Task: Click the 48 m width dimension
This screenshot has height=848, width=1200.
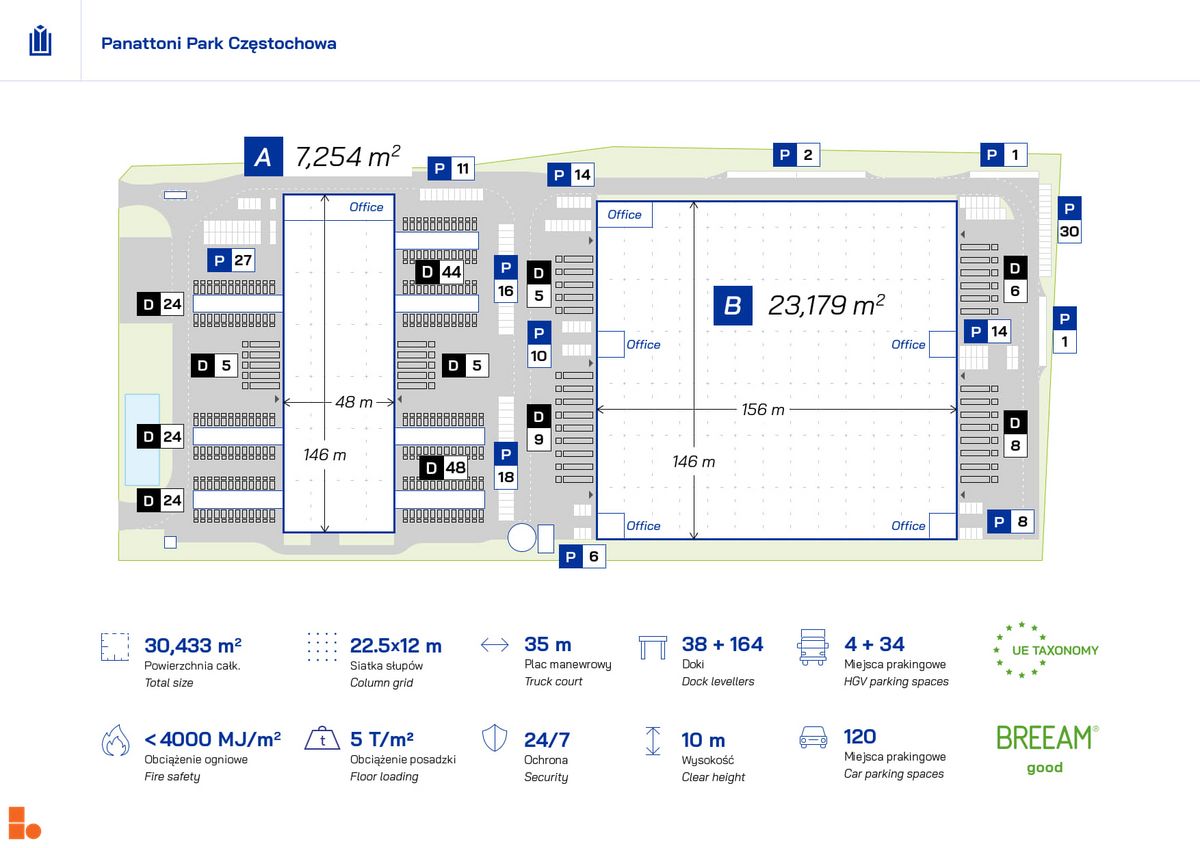Action: (x=353, y=402)
